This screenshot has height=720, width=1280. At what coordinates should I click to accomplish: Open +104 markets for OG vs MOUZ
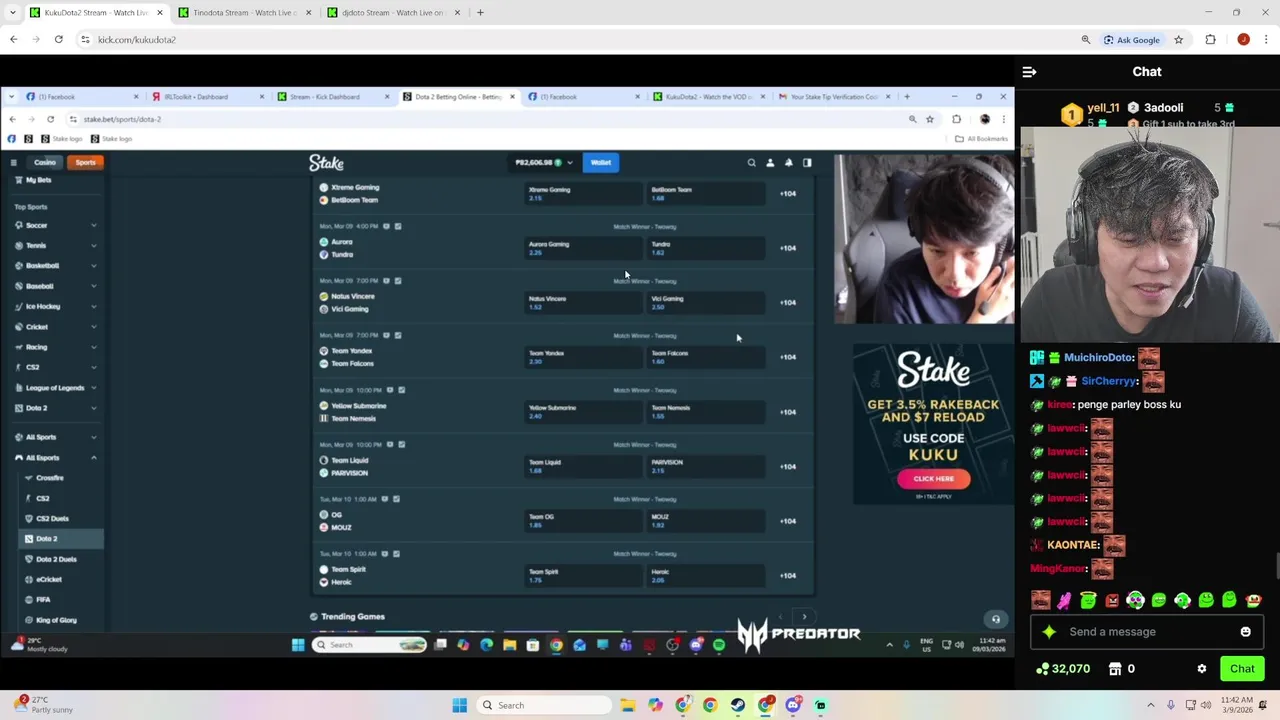click(788, 521)
